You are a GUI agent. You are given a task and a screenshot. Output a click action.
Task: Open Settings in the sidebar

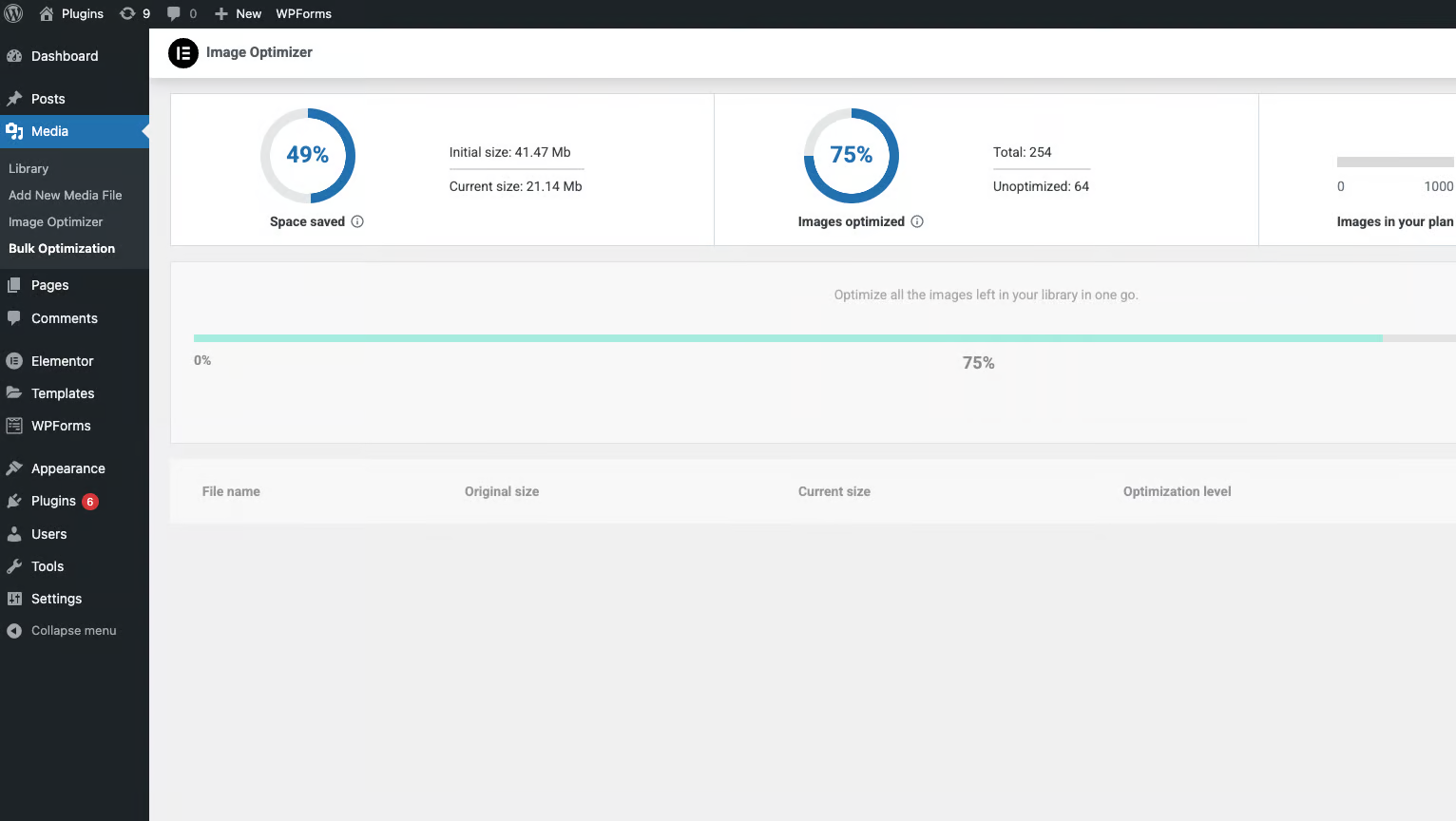tap(56, 599)
